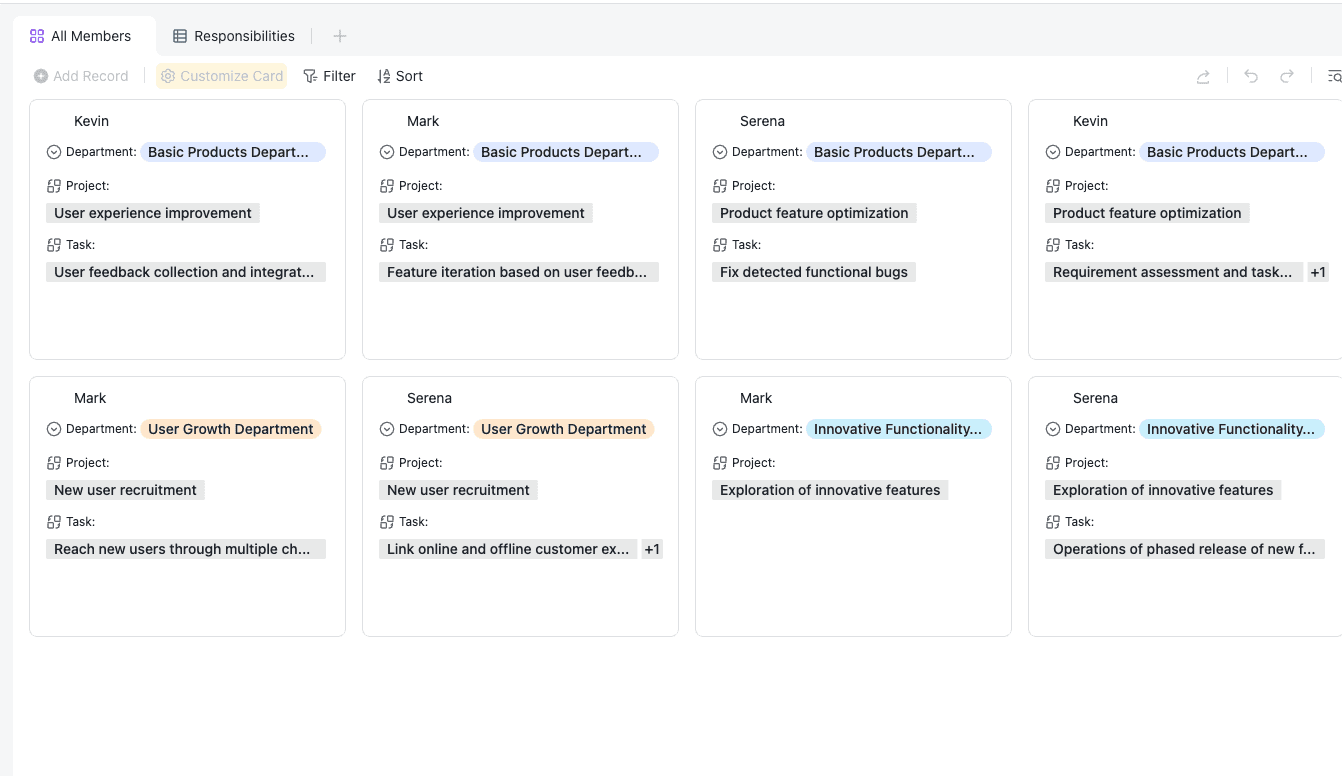Open the Sort options
Viewport: 1342px width, 776px height.
[400, 76]
